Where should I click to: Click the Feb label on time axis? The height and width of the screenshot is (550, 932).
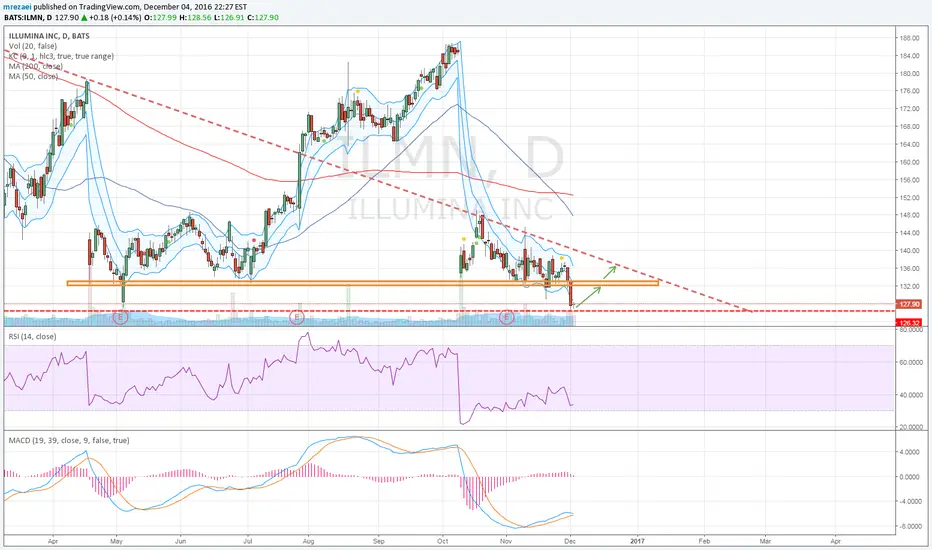[704, 542]
